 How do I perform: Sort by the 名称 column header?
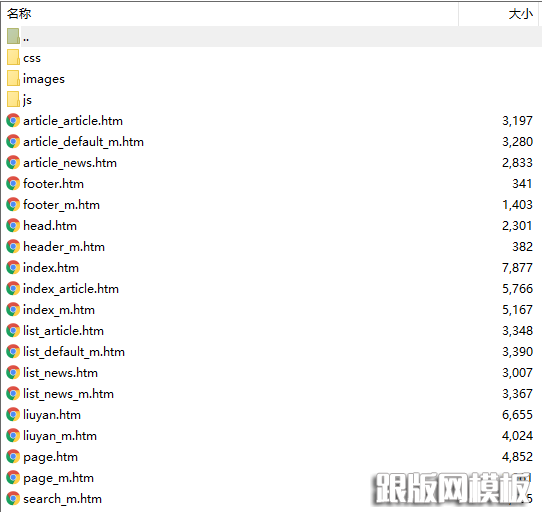pyautogui.click(x=19, y=14)
